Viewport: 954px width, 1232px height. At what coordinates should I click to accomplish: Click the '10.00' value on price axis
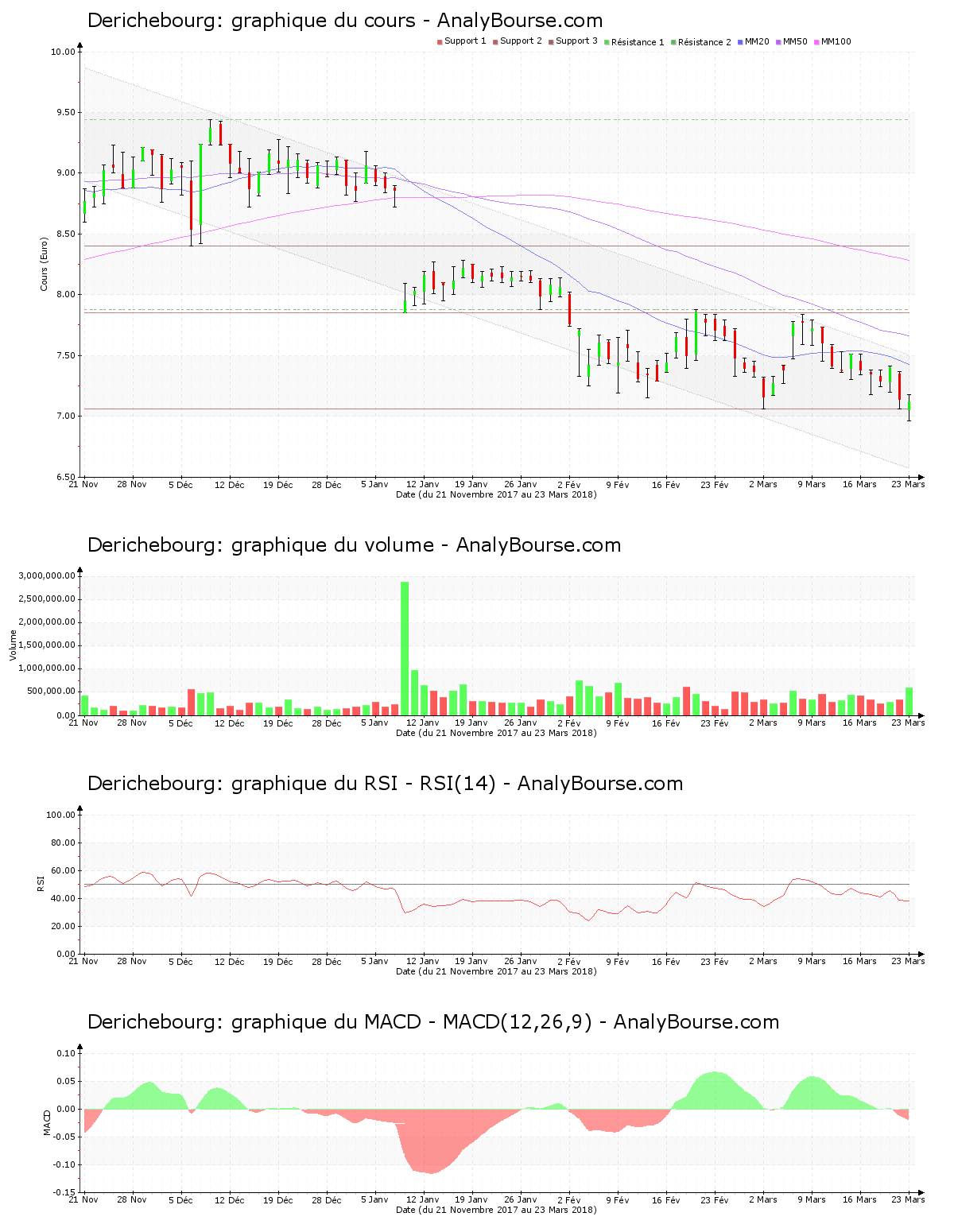click(x=63, y=52)
